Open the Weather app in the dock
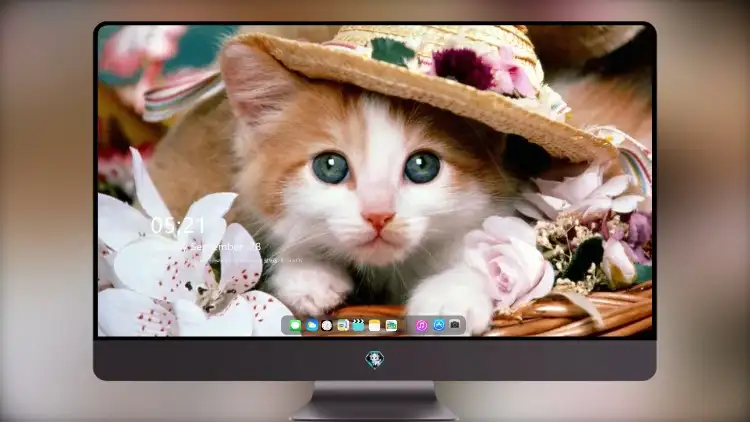 pyautogui.click(x=311, y=326)
